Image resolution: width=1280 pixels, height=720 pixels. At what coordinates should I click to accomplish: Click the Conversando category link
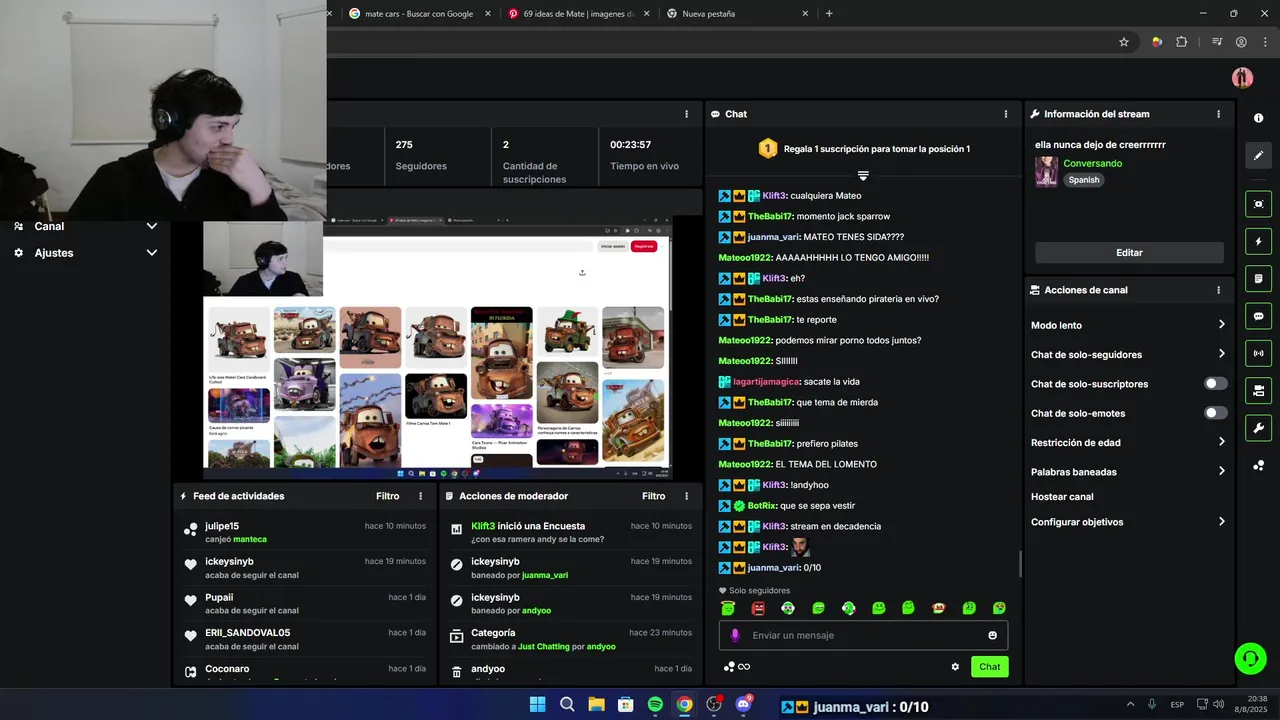(1092, 164)
